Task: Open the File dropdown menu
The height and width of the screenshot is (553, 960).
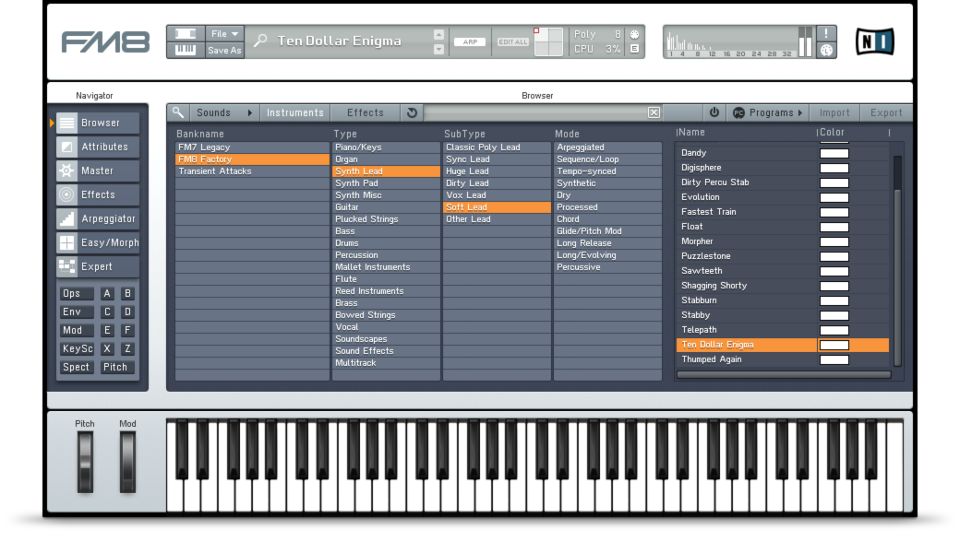Action: [x=224, y=34]
